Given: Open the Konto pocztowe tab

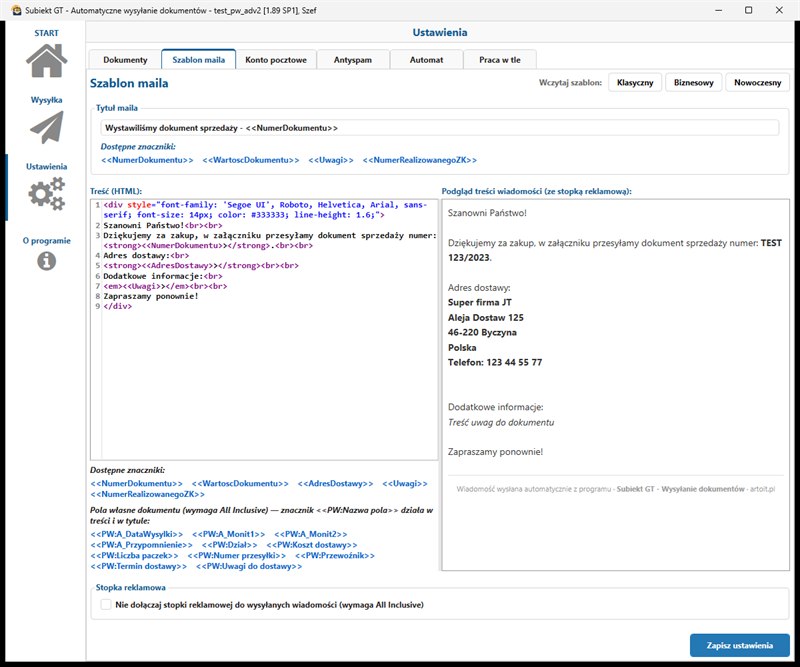Looking at the screenshot, I should (276, 60).
